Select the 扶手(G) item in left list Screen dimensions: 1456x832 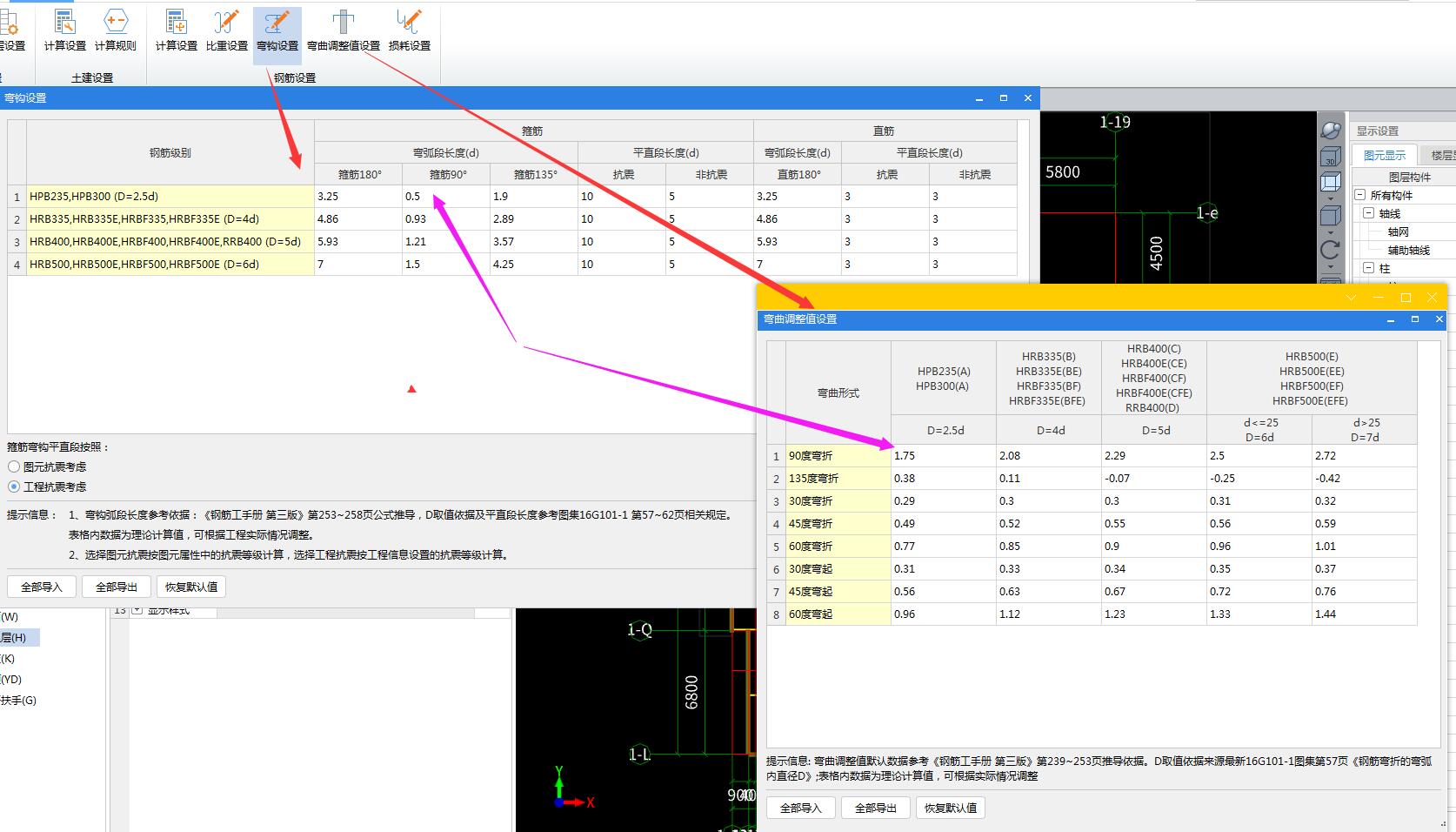(x=18, y=701)
